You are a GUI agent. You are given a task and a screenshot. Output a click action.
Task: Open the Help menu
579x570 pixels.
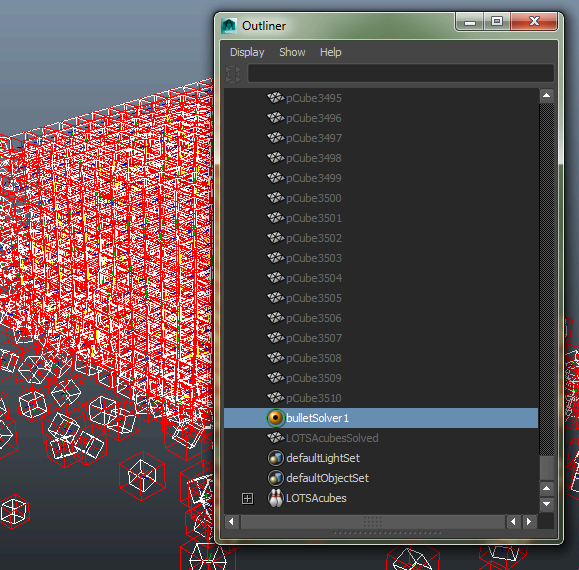330,52
